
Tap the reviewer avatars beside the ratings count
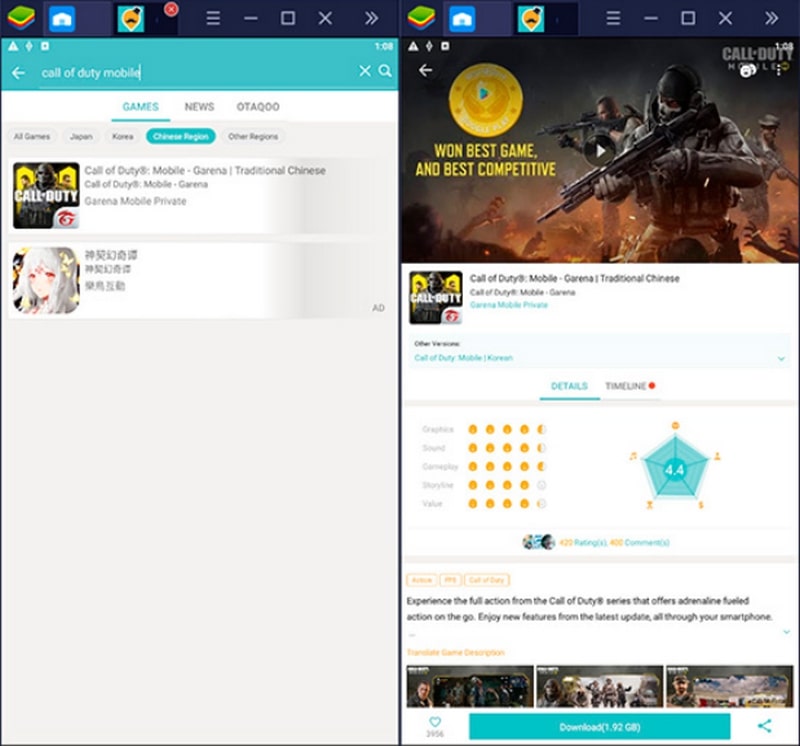tap(539, 542)
